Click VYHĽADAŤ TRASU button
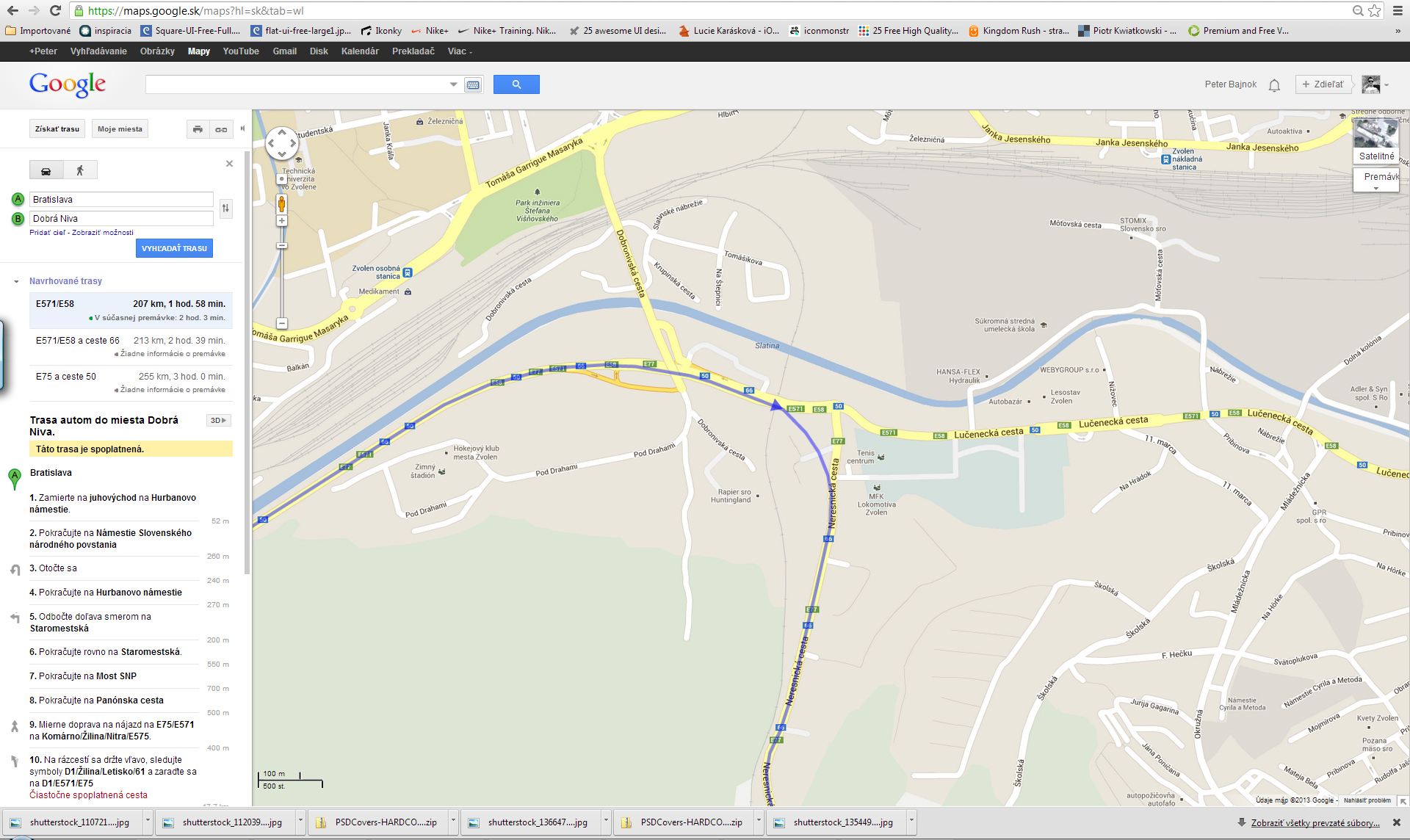 pyautogui.click(x=174, y=248)
